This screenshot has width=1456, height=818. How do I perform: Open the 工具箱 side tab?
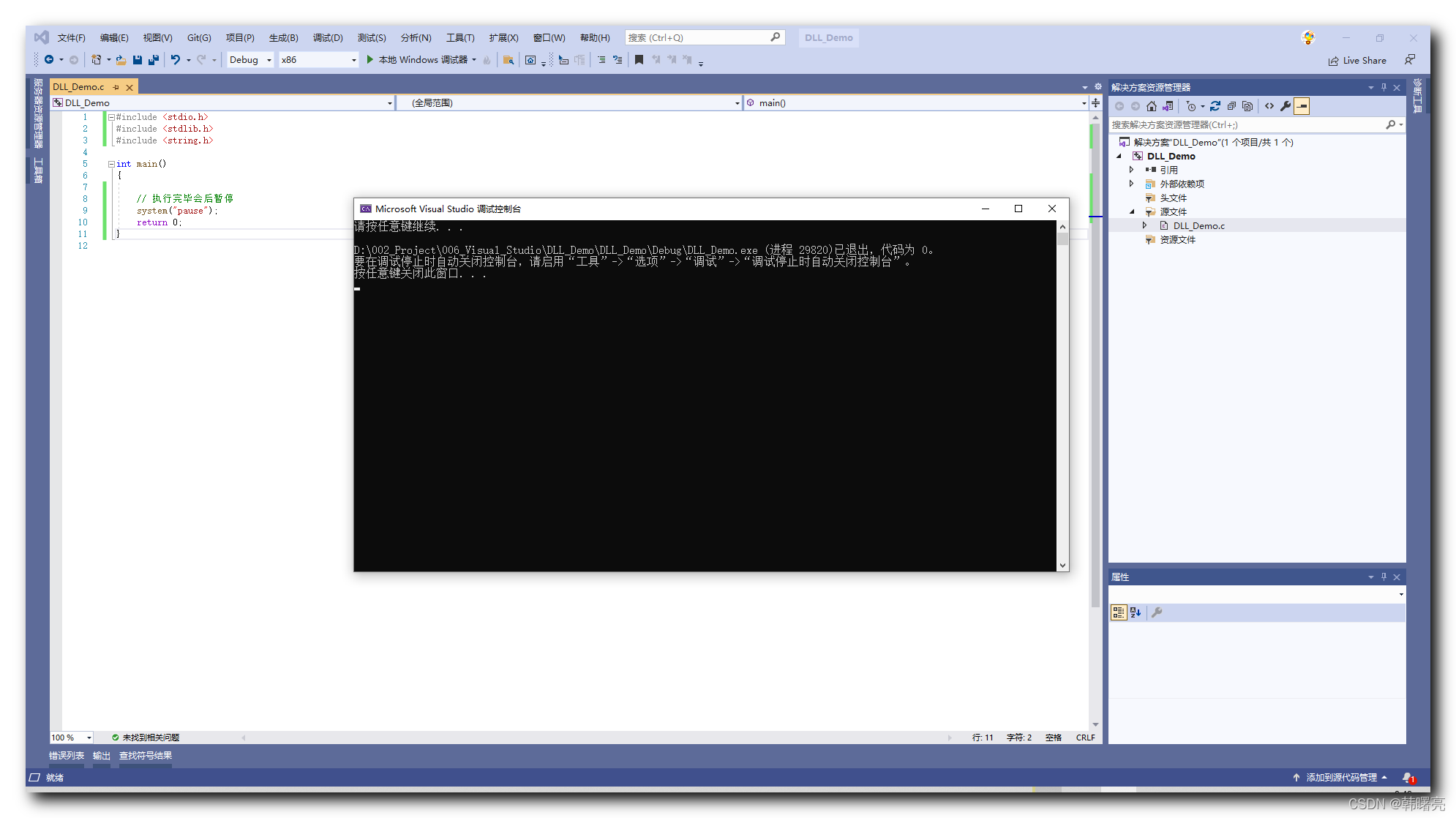(x=38, y=170)
